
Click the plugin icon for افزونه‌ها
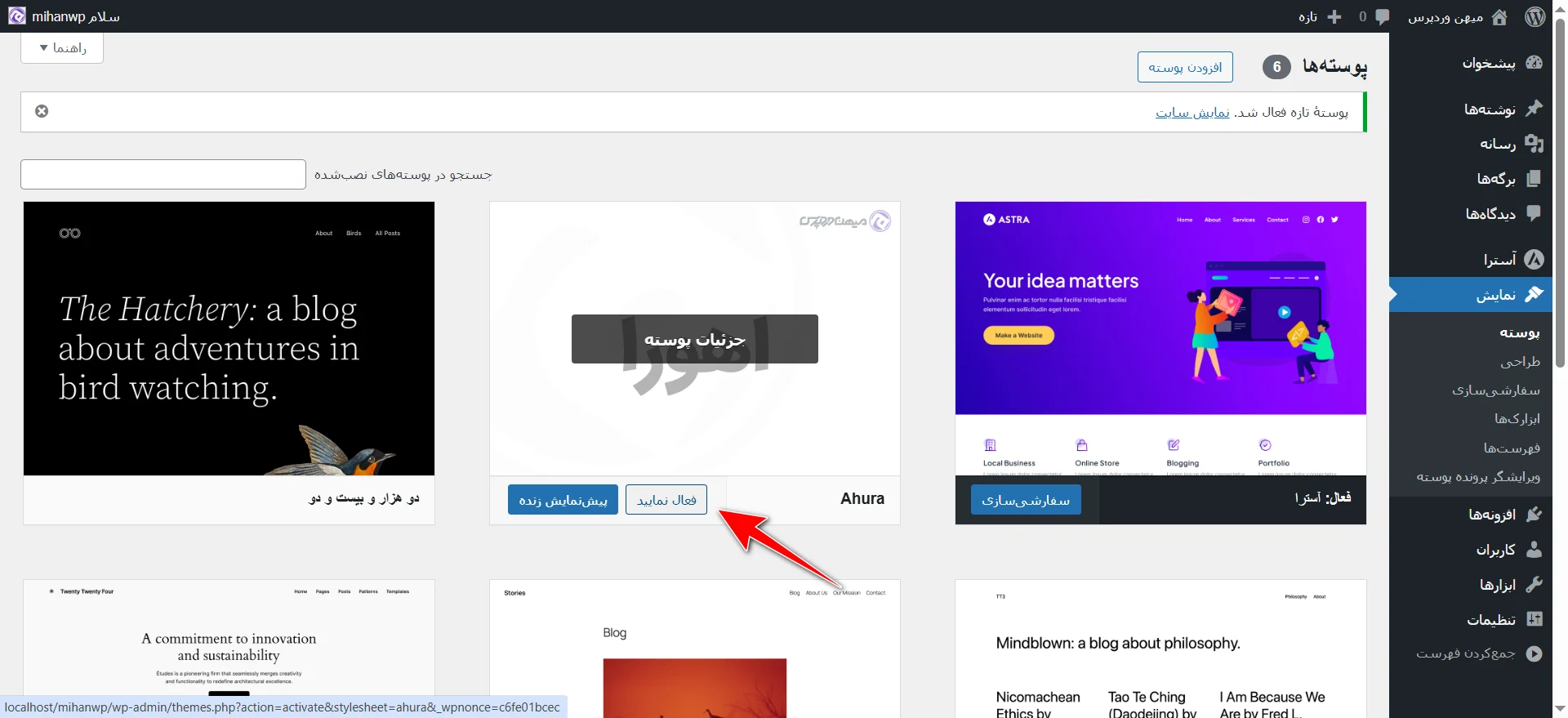coord(1534,514)
